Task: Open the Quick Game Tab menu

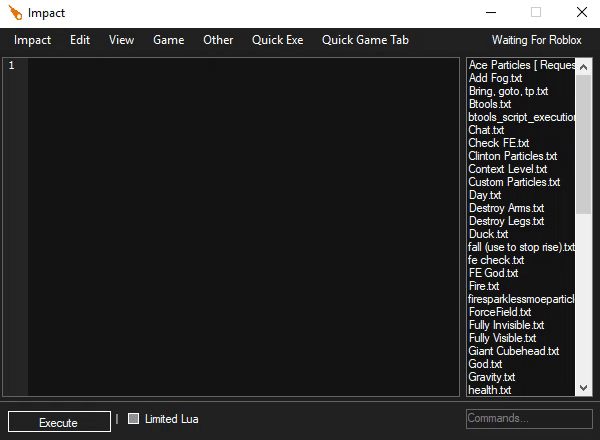Action: point(365,40)
